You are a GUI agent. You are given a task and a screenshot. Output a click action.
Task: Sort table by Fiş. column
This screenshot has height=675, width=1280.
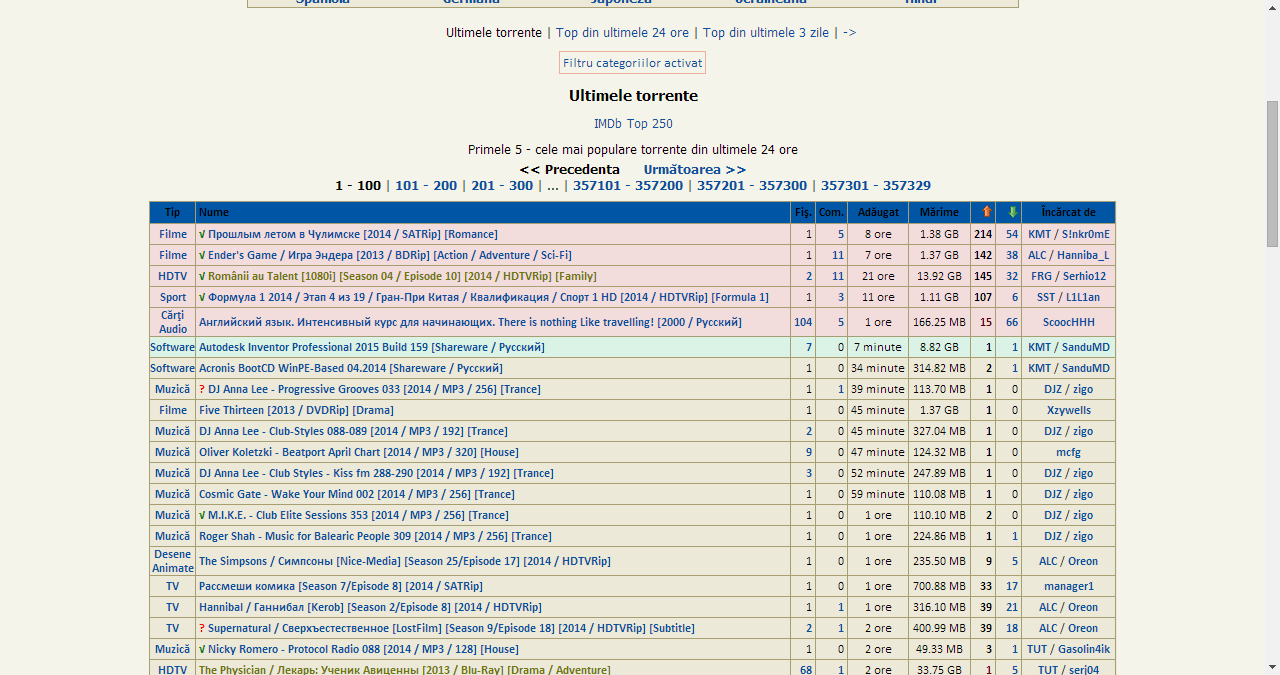[803, 212]
